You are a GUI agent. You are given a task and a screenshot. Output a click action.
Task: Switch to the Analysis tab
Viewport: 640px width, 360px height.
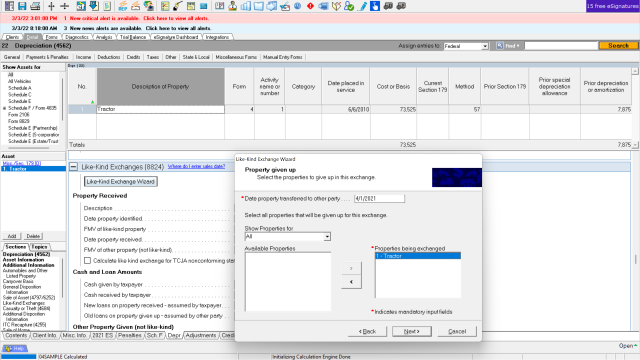(104, 37)
